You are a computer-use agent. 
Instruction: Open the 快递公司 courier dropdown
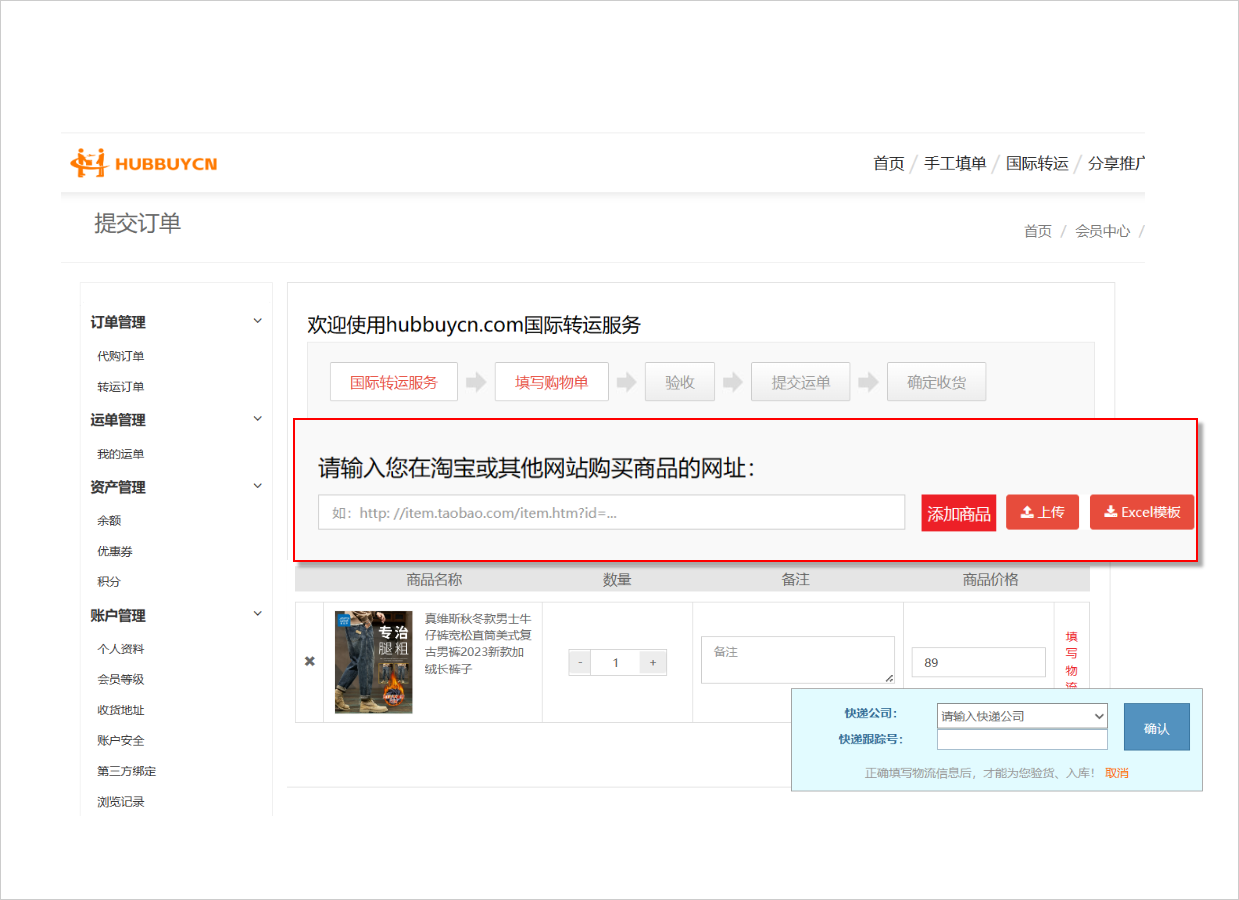(1022, 716)
